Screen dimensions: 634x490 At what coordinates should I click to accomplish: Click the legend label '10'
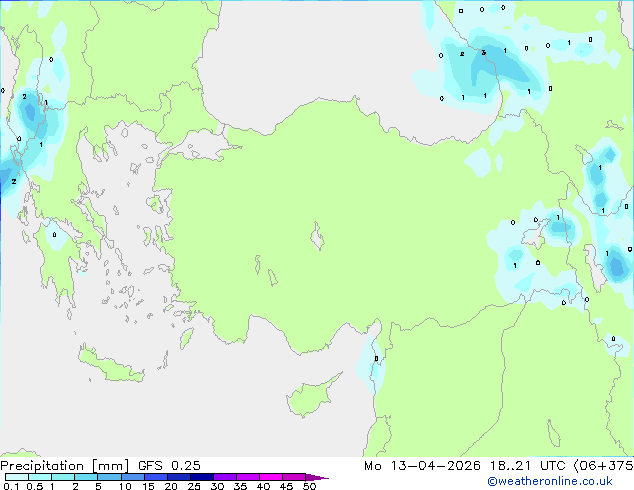tap(125, 486)
